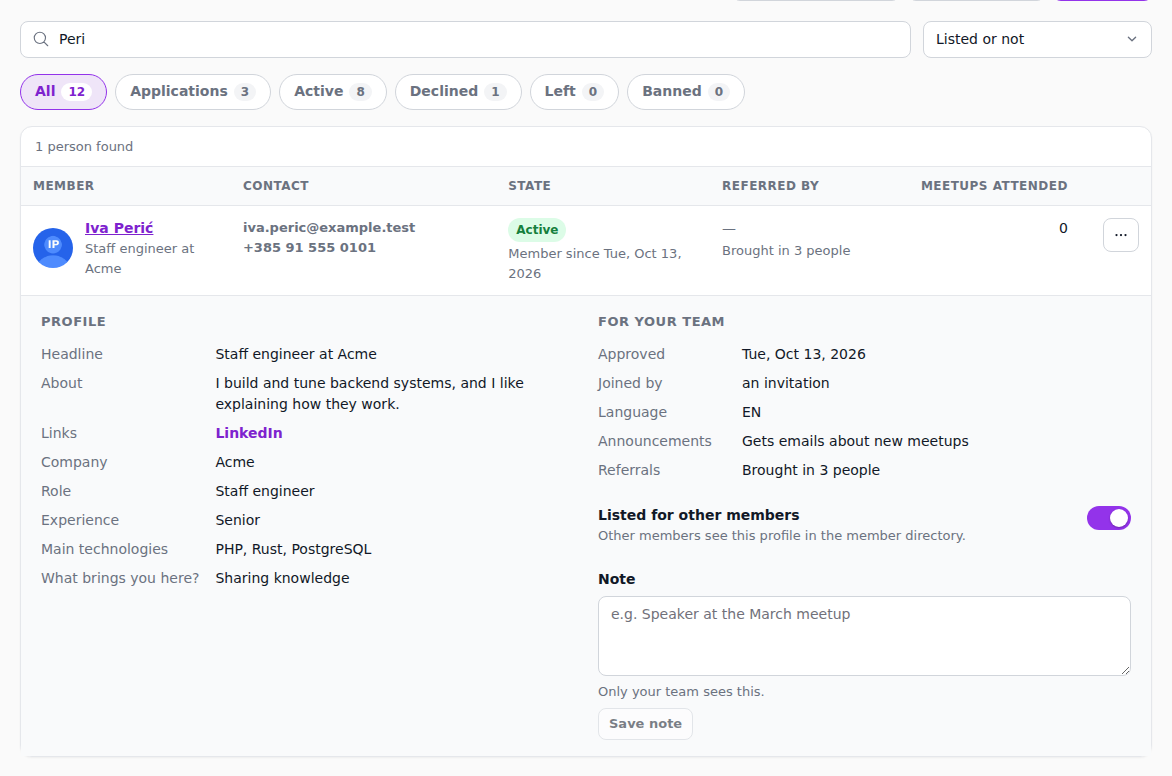The height and width of the screenshot is (776, 1172).
Task: Click the phone number +385 91 555 0101
Action: [309, 247]
